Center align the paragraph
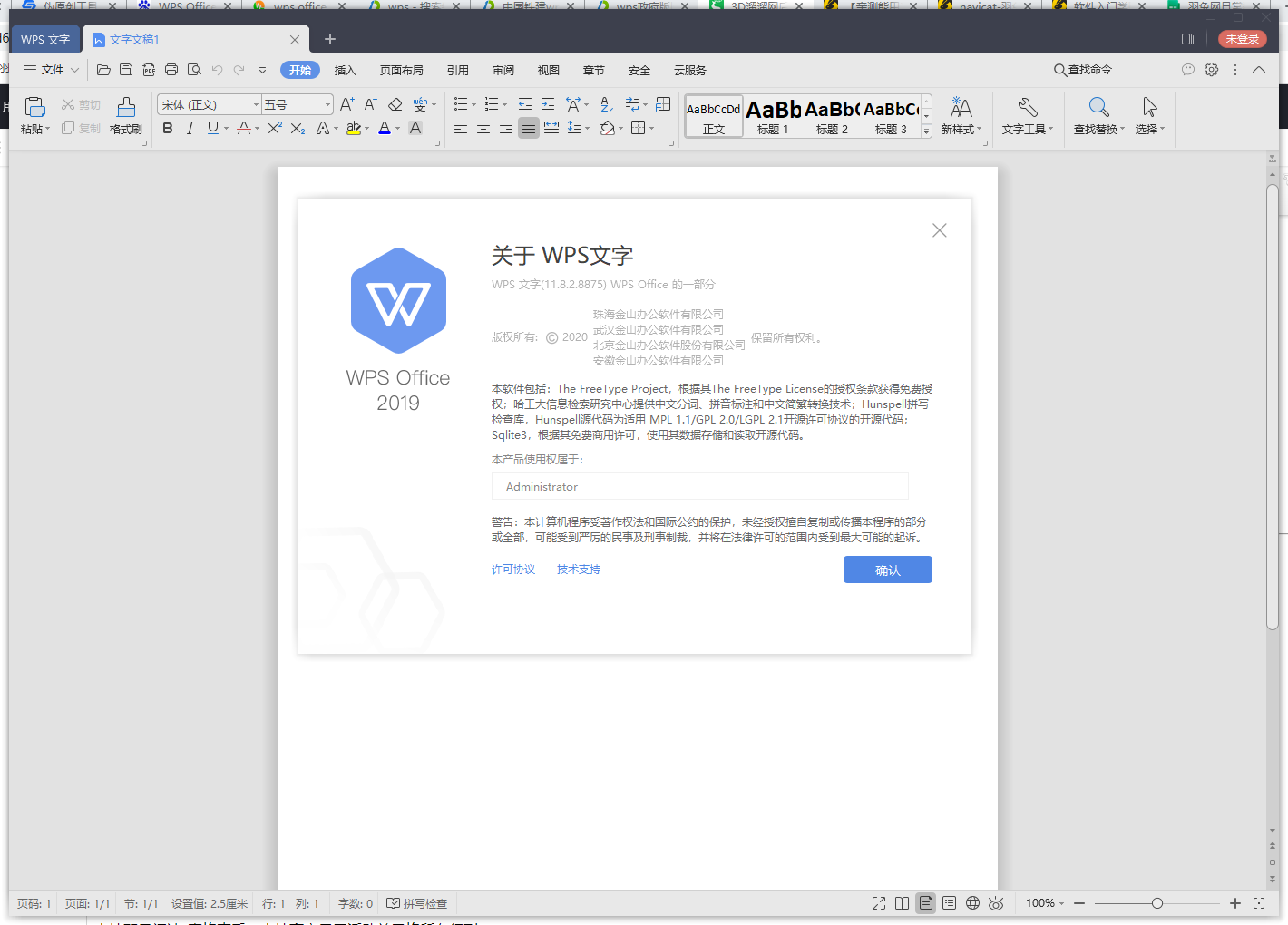 483,129
